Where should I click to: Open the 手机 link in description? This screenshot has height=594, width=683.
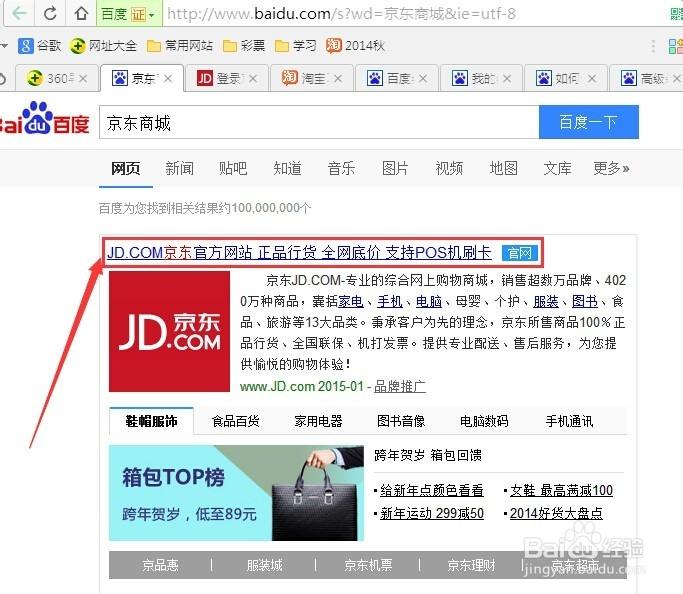pyautogui.click(x=390, y=301)
